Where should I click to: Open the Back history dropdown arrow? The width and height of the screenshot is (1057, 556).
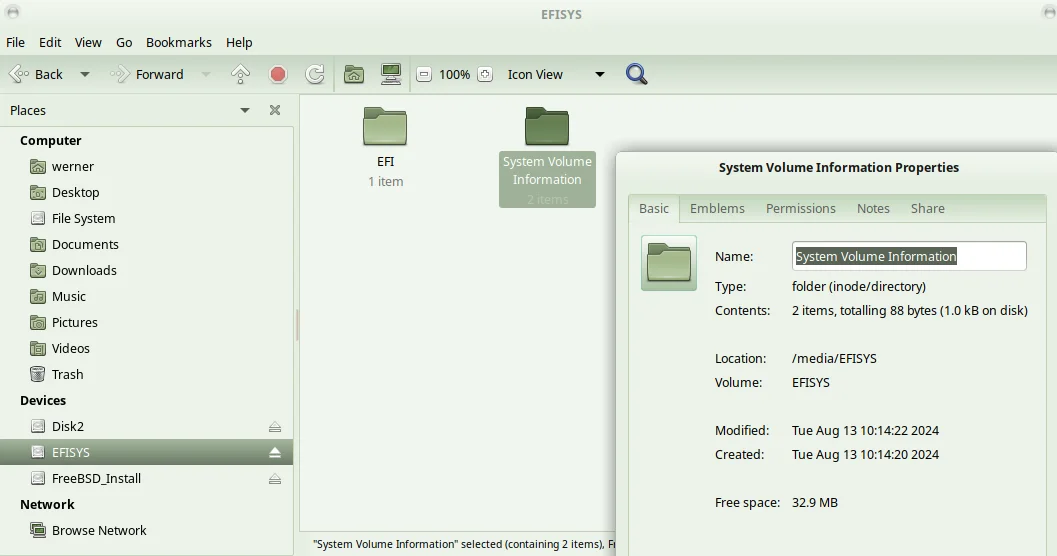coord(85,74)
